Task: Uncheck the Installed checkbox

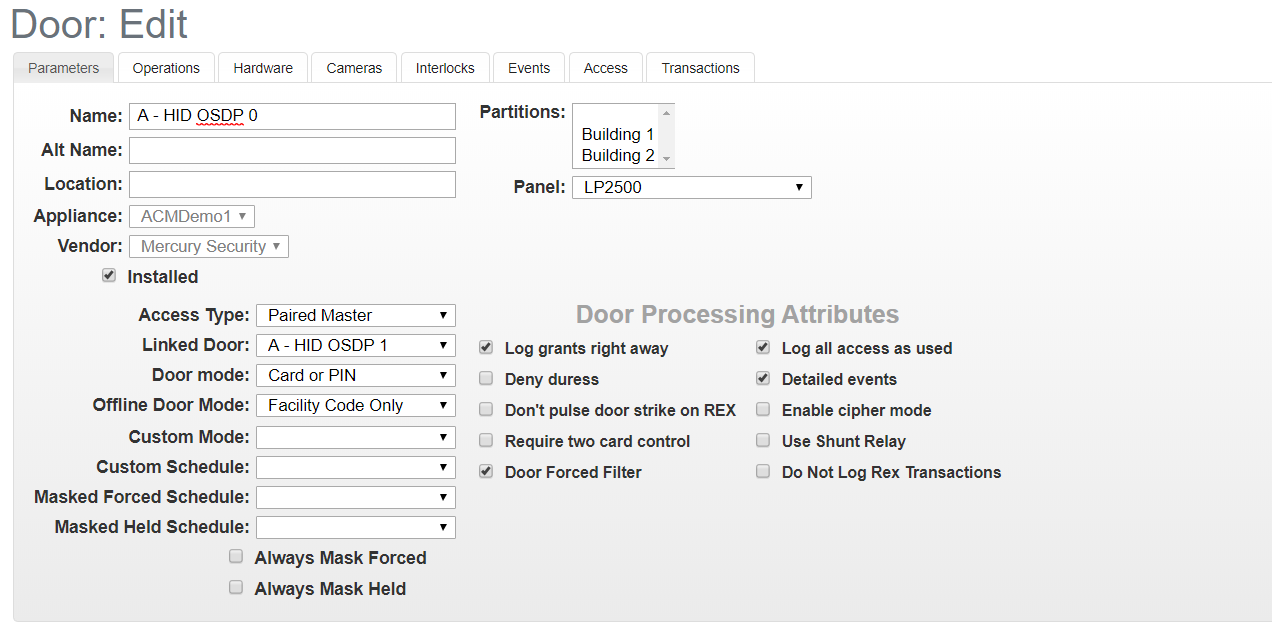Action: [108, 276]
